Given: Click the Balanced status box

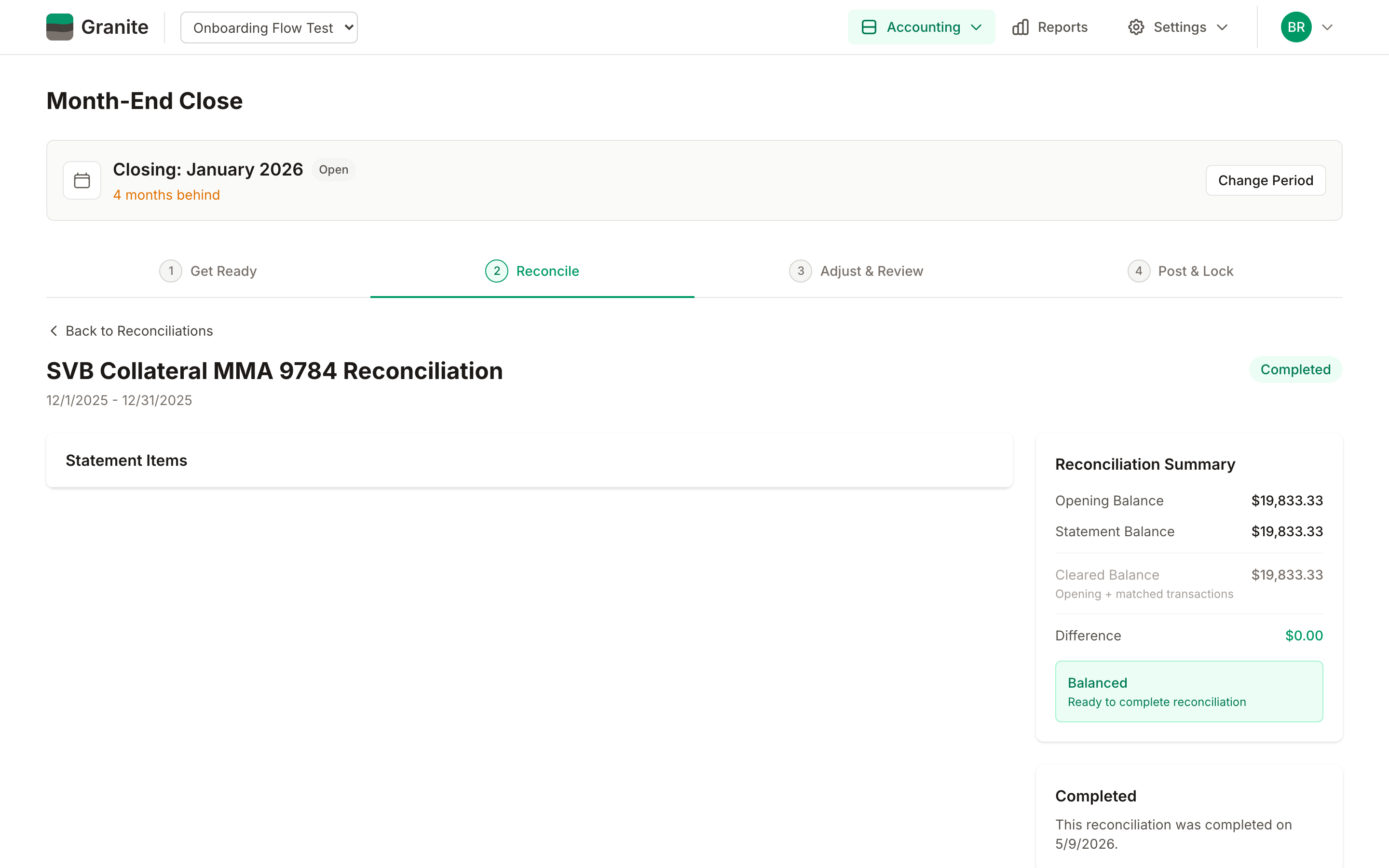Looking at the screenshot, I should point(1189,691).
